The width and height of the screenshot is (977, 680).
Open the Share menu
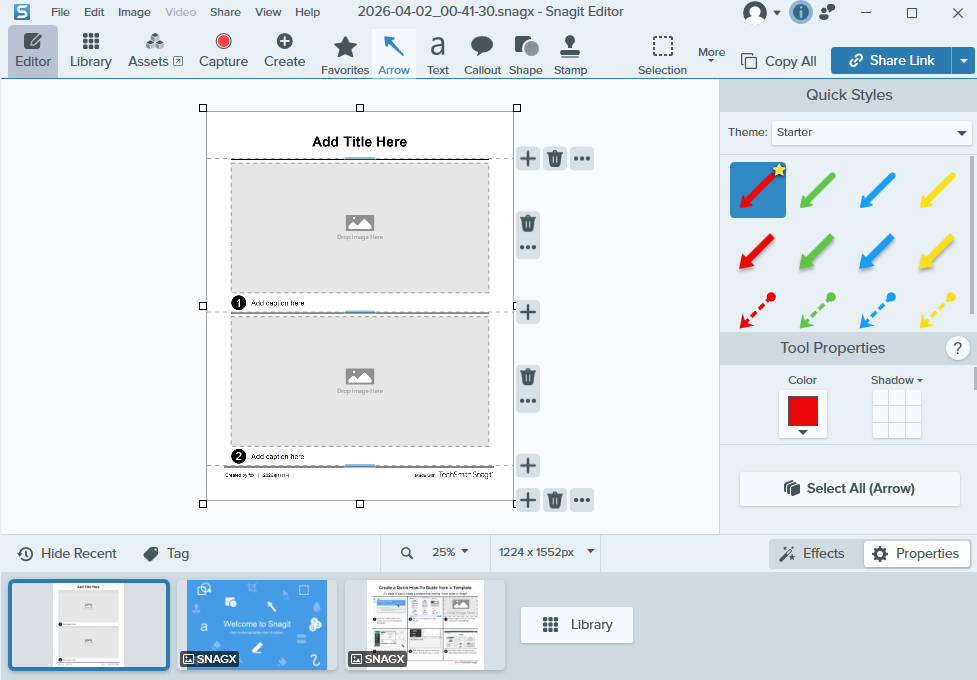click(x=225, y=12)
